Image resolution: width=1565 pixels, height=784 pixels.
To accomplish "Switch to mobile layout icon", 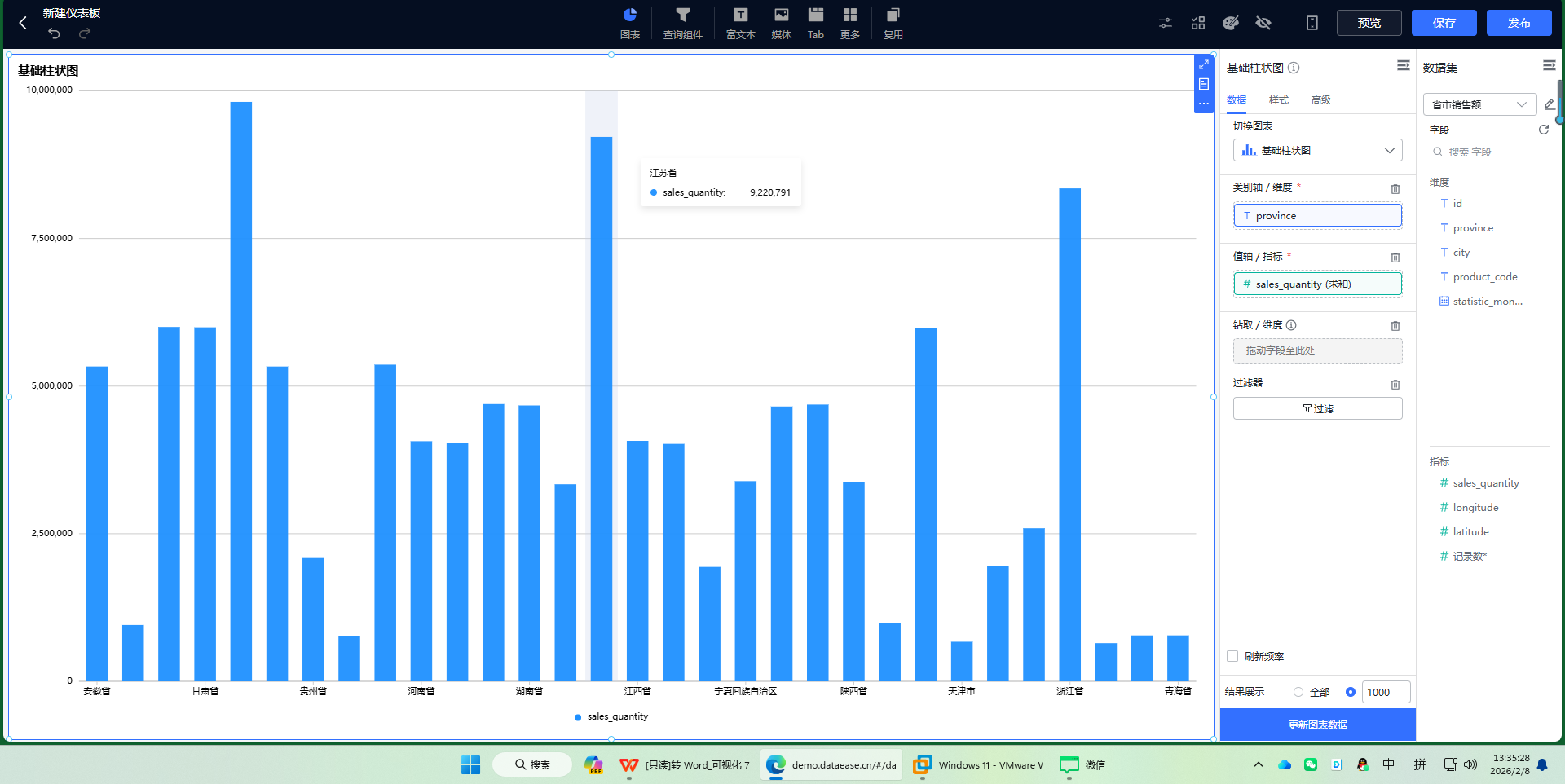I will 1312,23.
